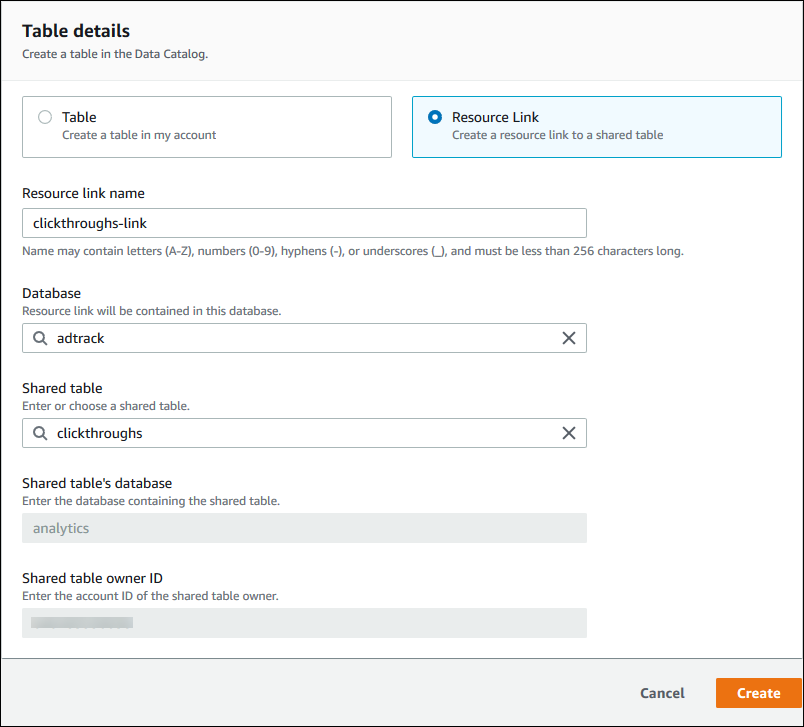Select the Table radio button
804x727 pixels.
44,117
